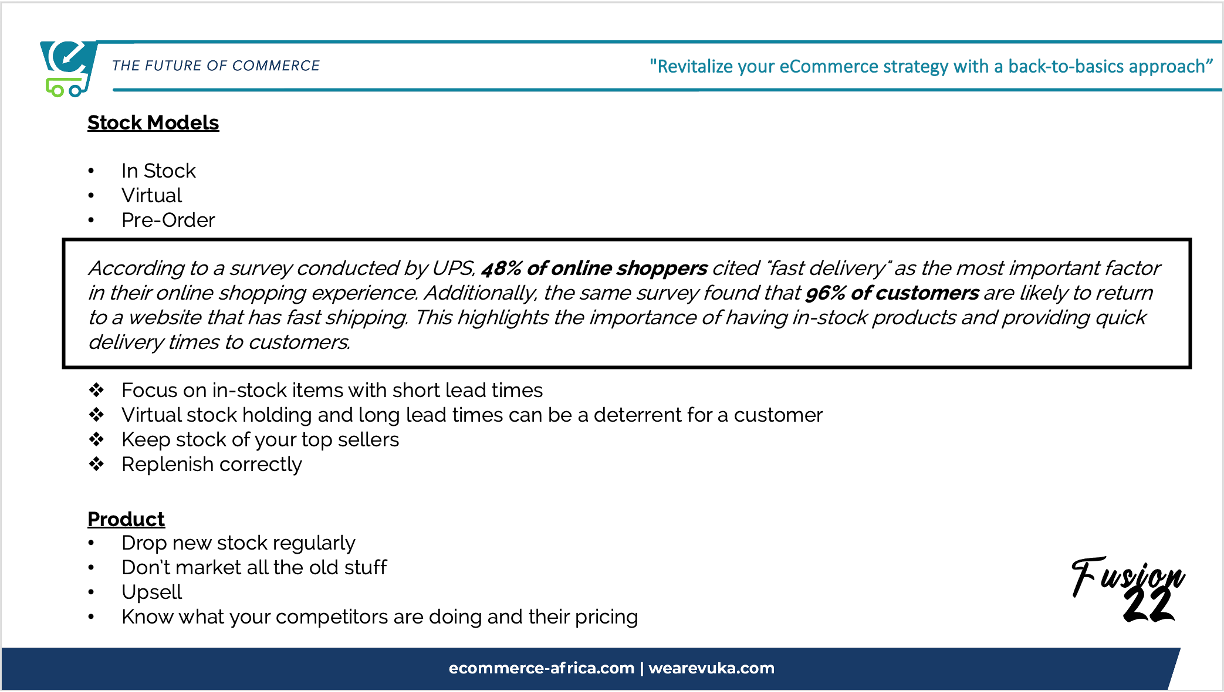The width and height of the screenshot is (1224, 692).
Task: Open the wearevuka.com footer link
Action: click(714, 668)
